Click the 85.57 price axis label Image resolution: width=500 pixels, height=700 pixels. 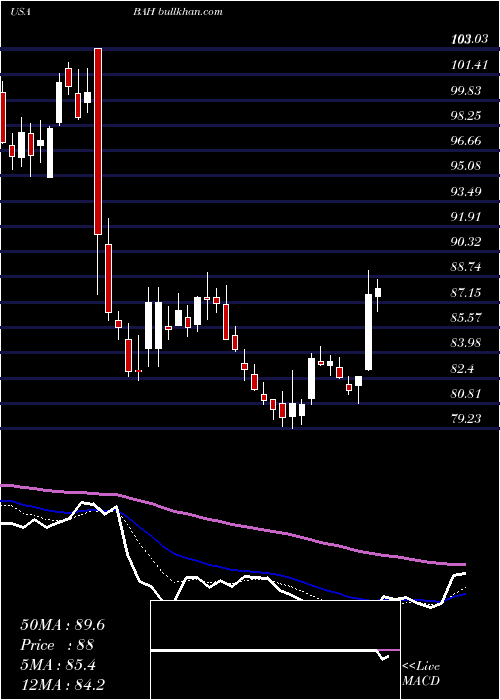pos(467,318)
